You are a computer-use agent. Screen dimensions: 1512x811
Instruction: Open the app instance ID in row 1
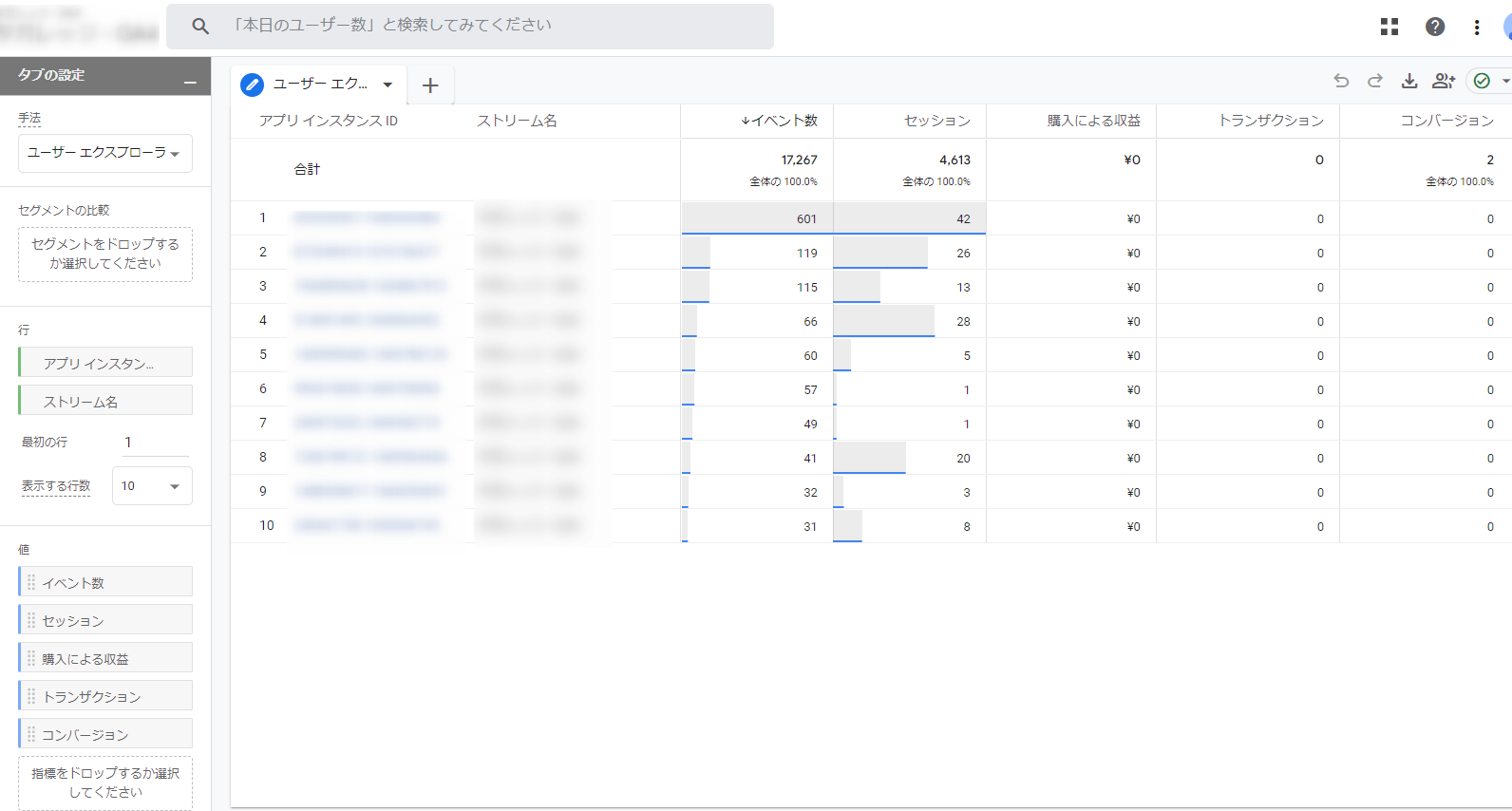pyautogui.click(x=367, y=218)
